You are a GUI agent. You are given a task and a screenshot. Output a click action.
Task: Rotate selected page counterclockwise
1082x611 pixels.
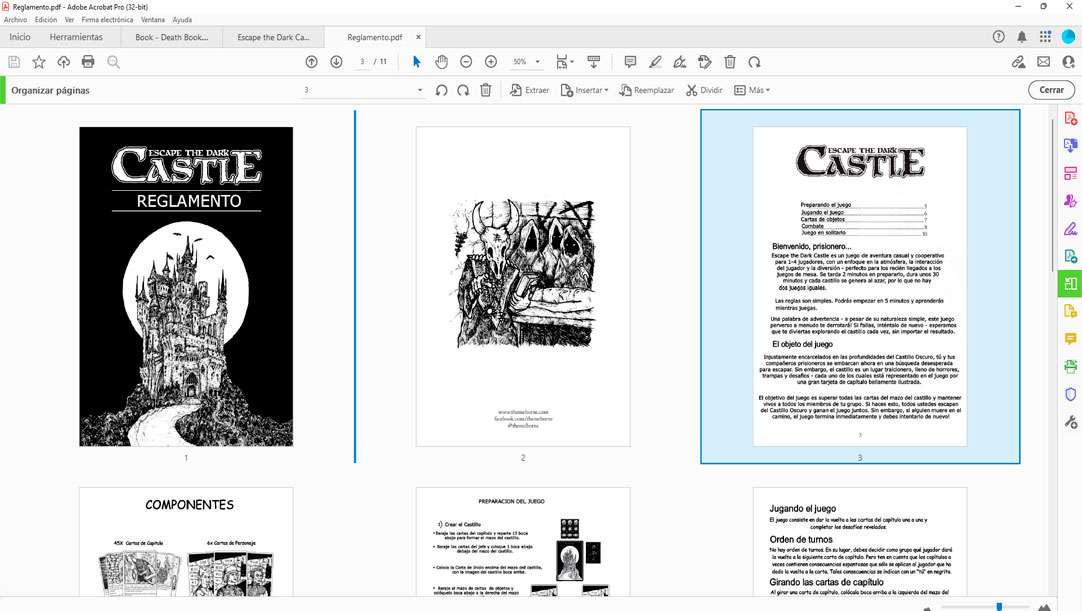point(442,90)
